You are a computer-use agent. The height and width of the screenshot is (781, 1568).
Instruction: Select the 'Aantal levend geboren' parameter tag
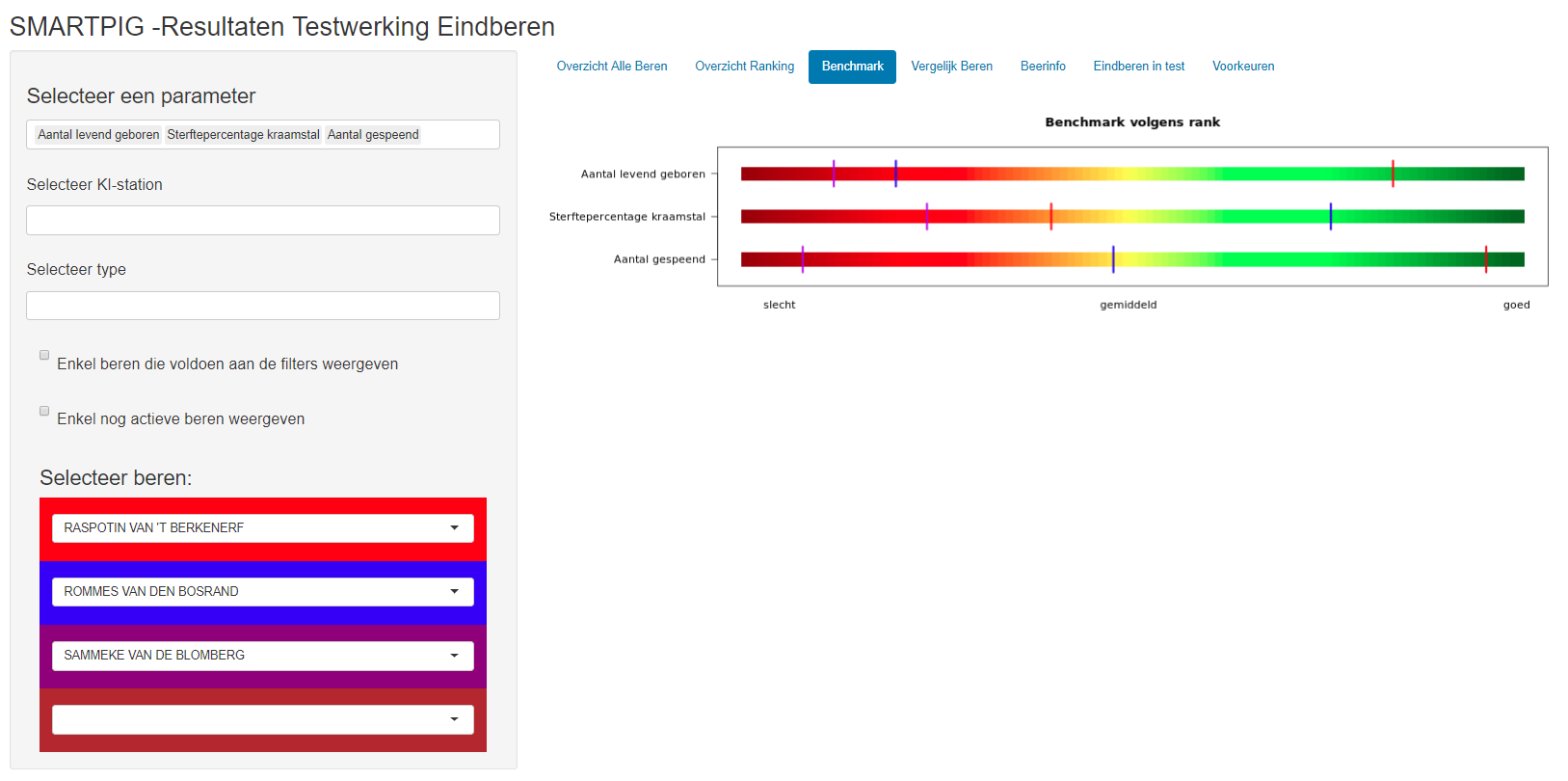pyautogui.click(x=98, y=135)
